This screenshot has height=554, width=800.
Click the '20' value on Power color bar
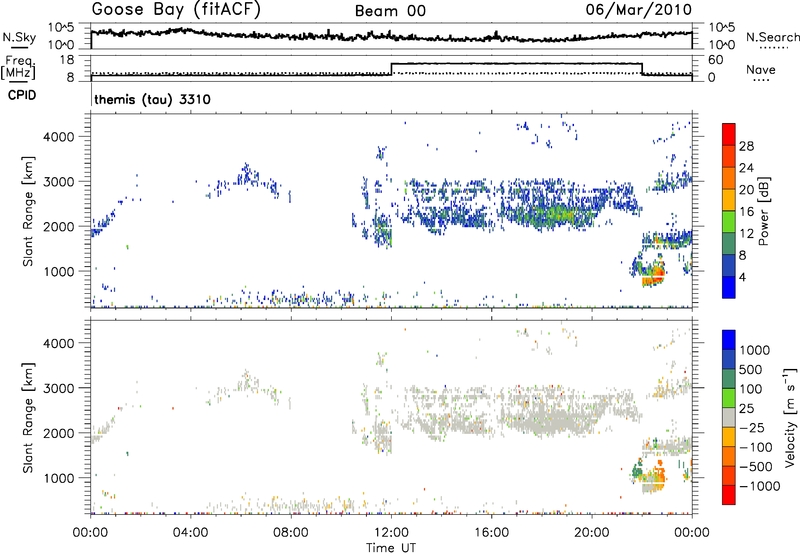pos(746,190)
